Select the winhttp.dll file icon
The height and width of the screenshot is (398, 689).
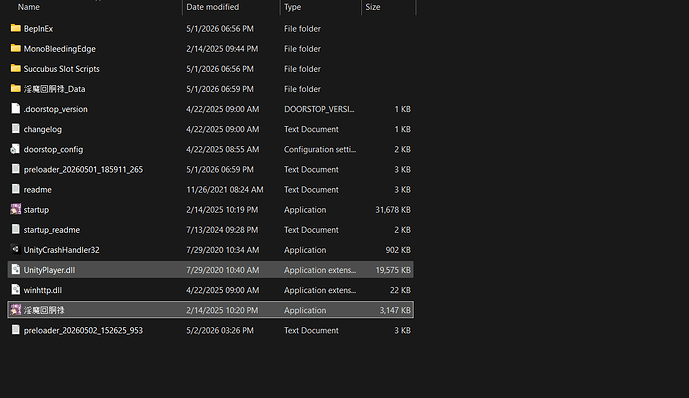coord(15,289)
